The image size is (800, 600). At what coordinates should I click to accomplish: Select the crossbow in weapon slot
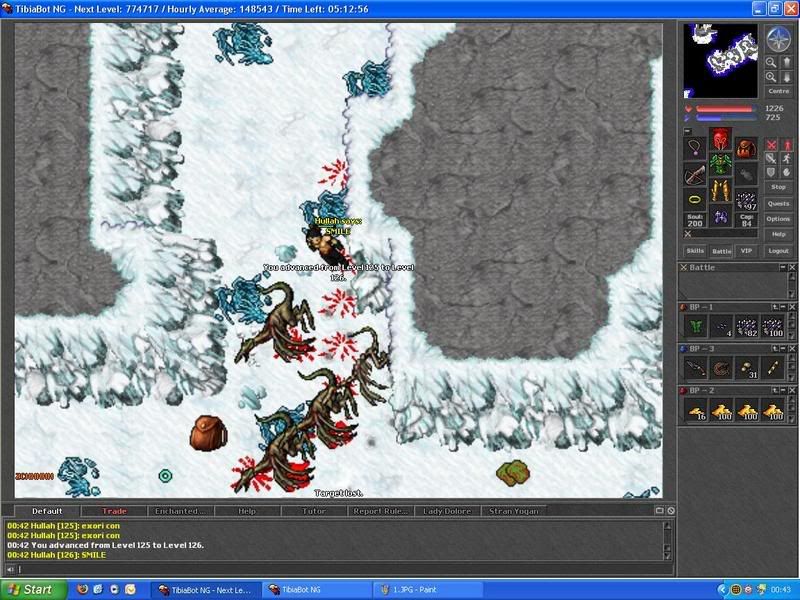tap(694, 174)
